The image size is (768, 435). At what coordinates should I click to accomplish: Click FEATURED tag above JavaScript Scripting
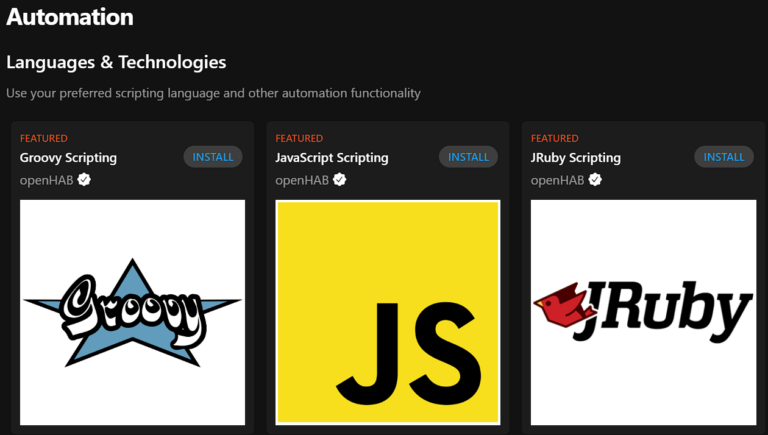click(x=299, y=138)
